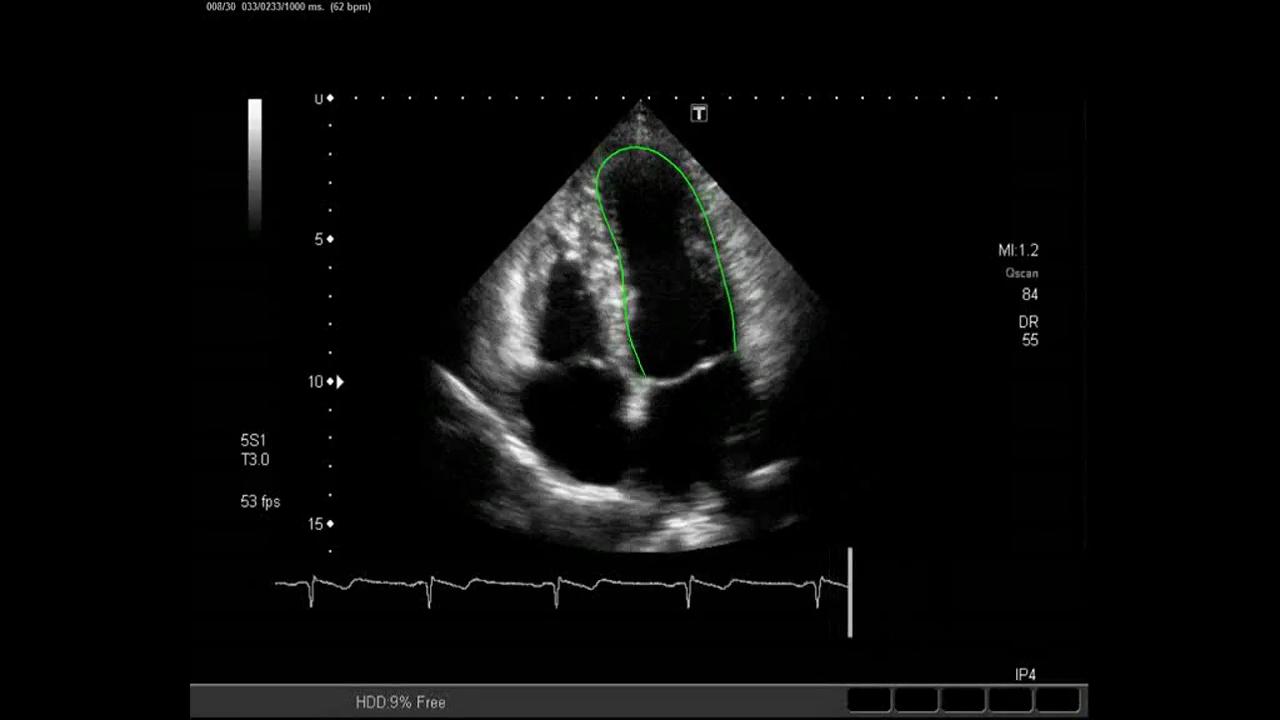Viewport: 1280px width, 720px height.
Task: Click the diamond marker at depth 5
Action: click(330, 239)
